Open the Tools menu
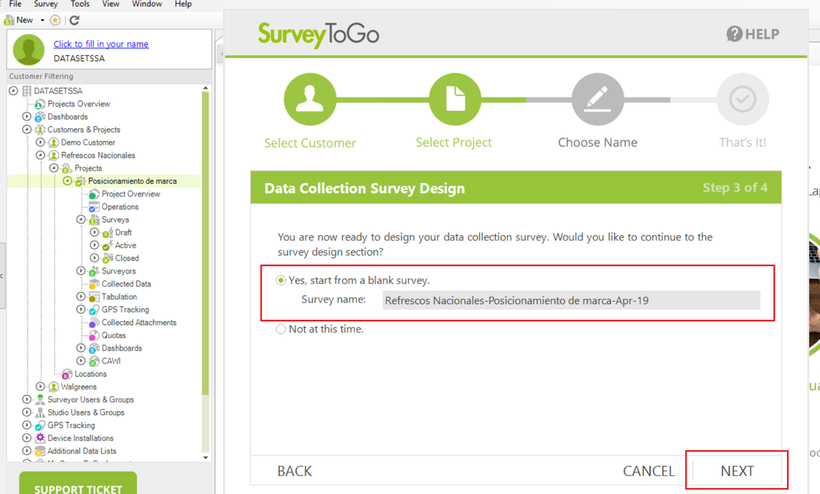 coord(80,4)
